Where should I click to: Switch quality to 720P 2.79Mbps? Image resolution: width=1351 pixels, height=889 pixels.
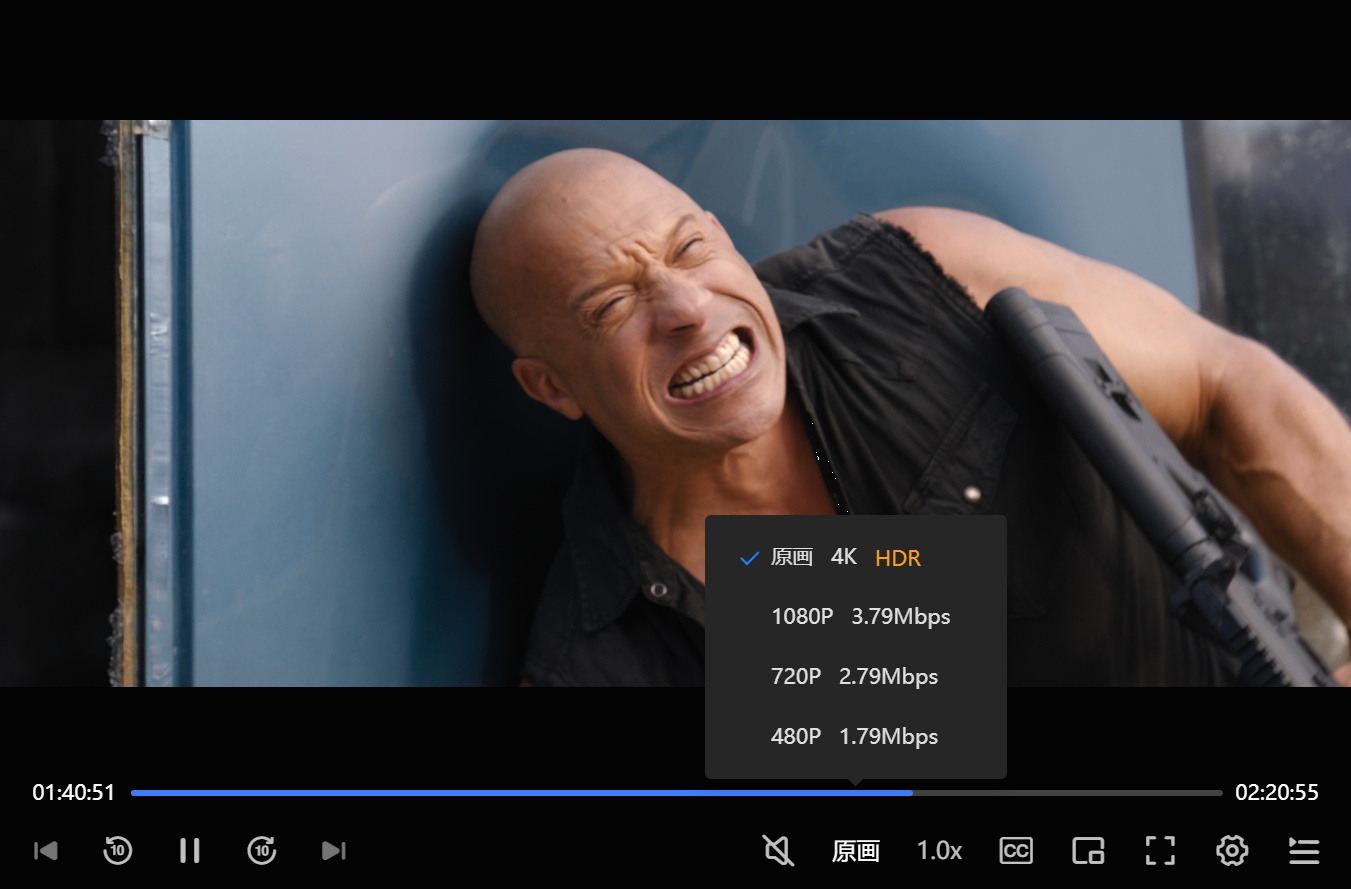point(856,677)
